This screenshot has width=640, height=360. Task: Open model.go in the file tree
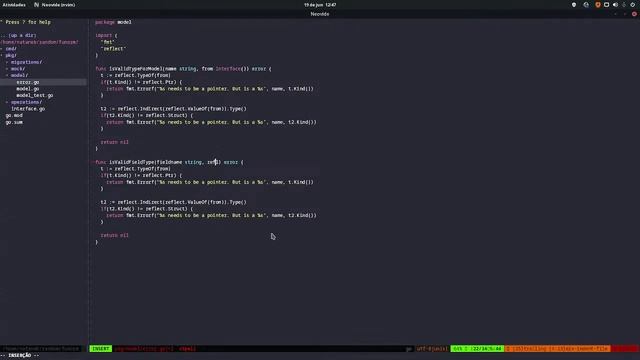click(28, 89)
